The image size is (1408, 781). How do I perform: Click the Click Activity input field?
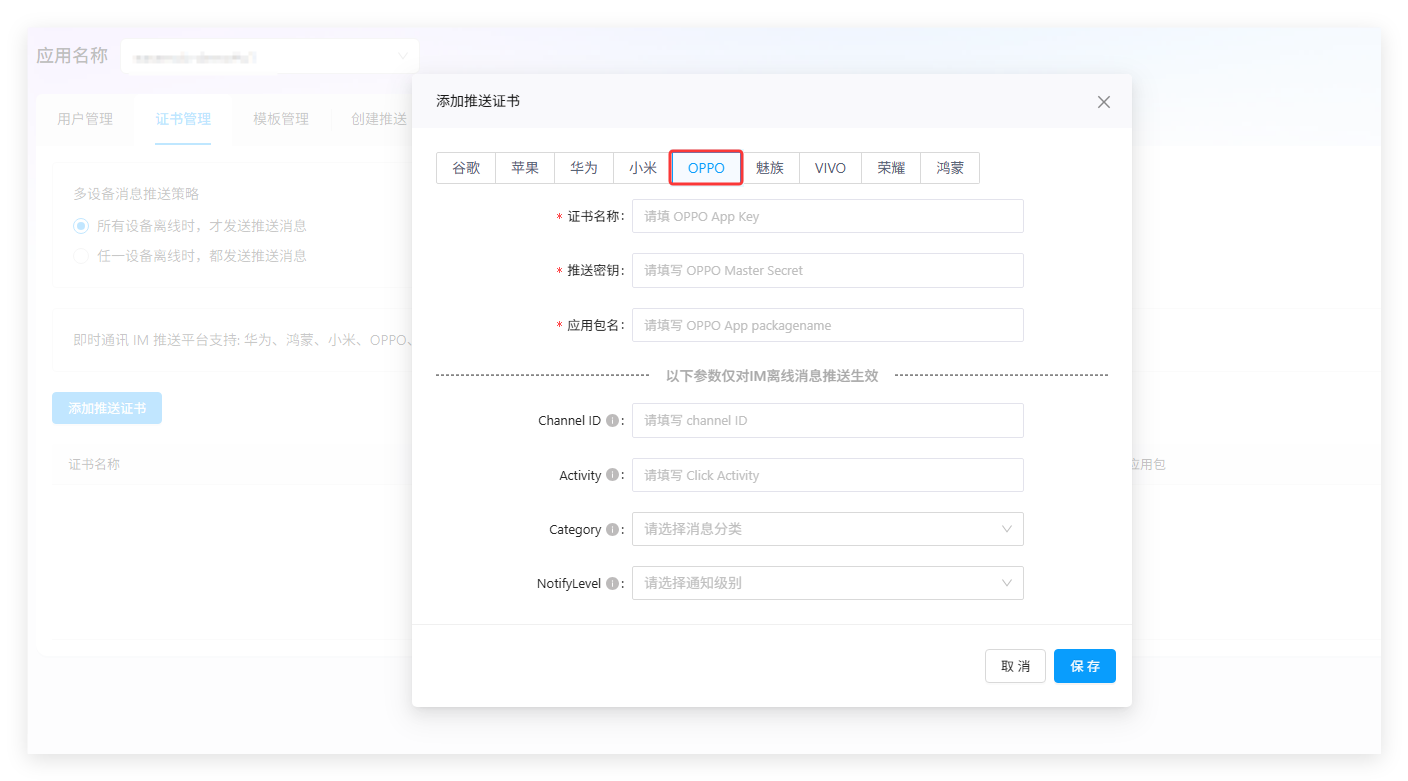pos(827,475)
